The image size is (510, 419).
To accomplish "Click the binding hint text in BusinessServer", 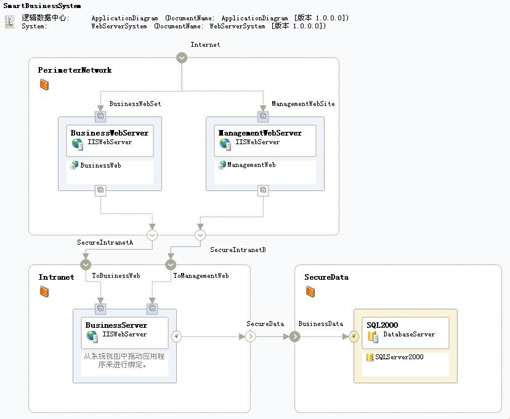I will [x=124, y=361].
